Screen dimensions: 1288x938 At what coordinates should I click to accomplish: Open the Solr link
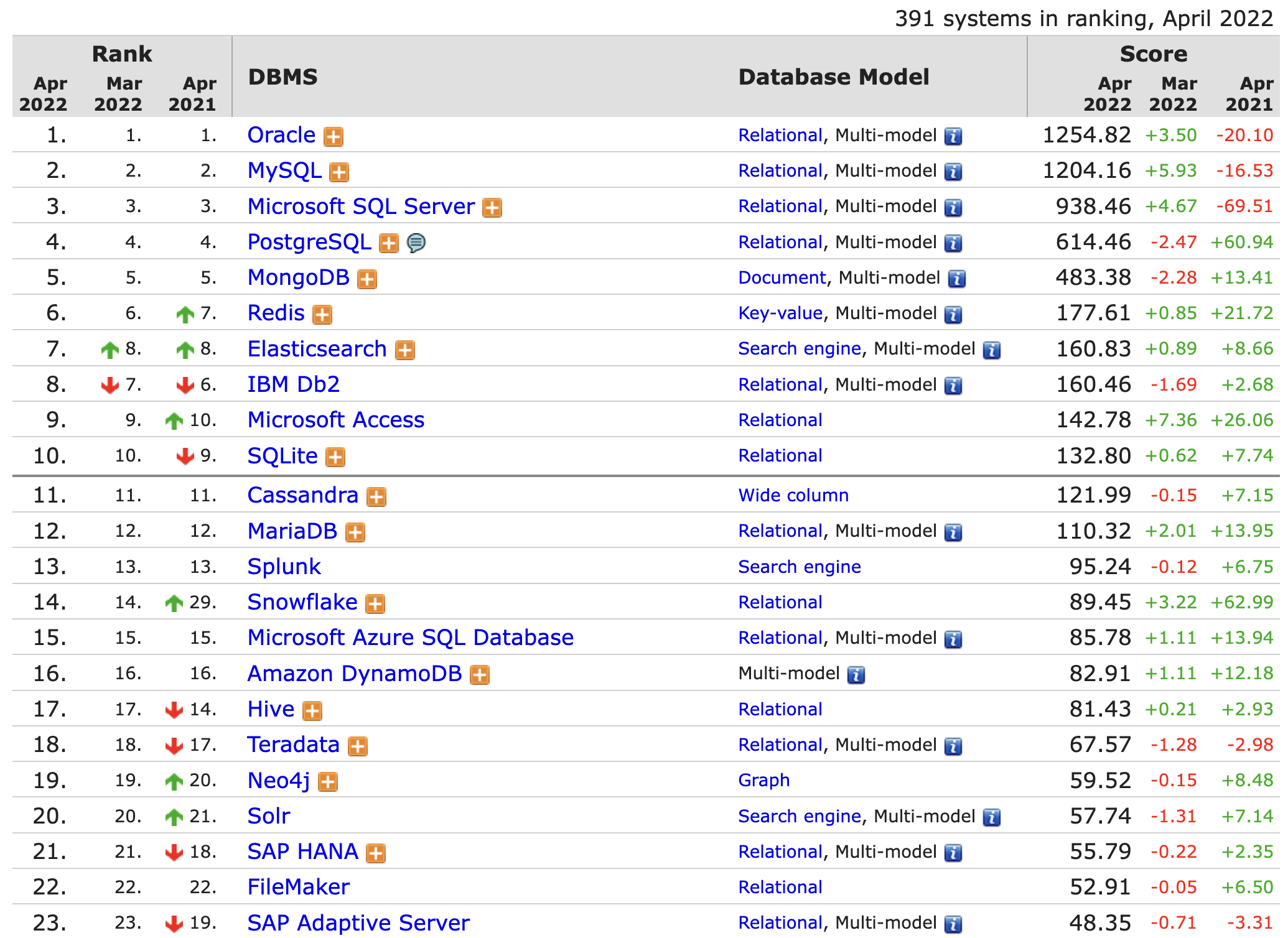[x=269, y=816]
